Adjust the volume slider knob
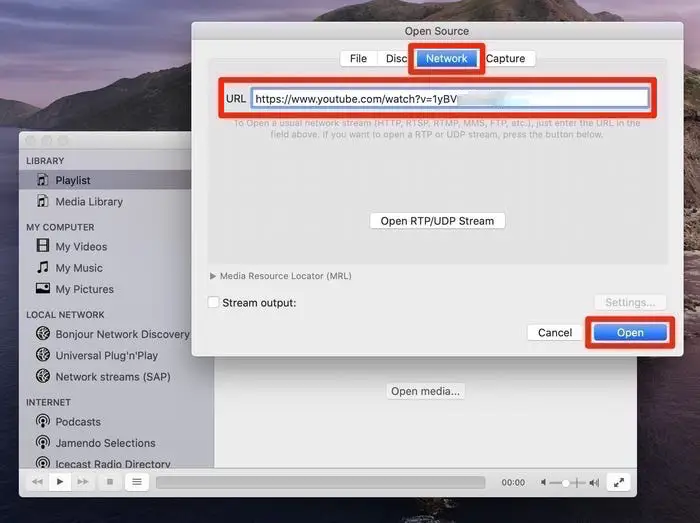The width and height of the screenshot is (700, 523). pos(566,483)
